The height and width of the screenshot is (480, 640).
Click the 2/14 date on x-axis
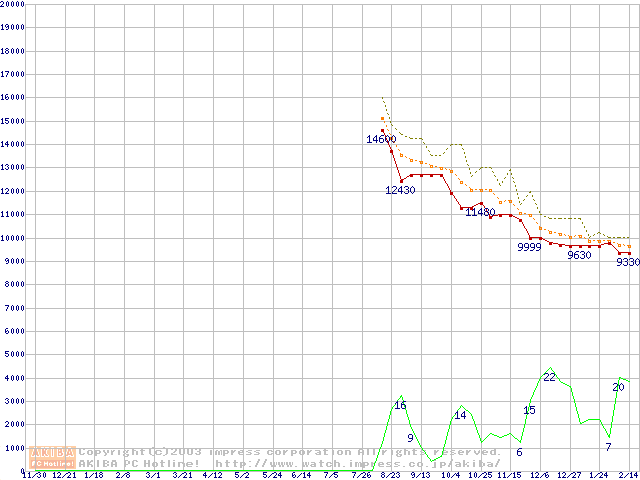click(x=628, y=475)
